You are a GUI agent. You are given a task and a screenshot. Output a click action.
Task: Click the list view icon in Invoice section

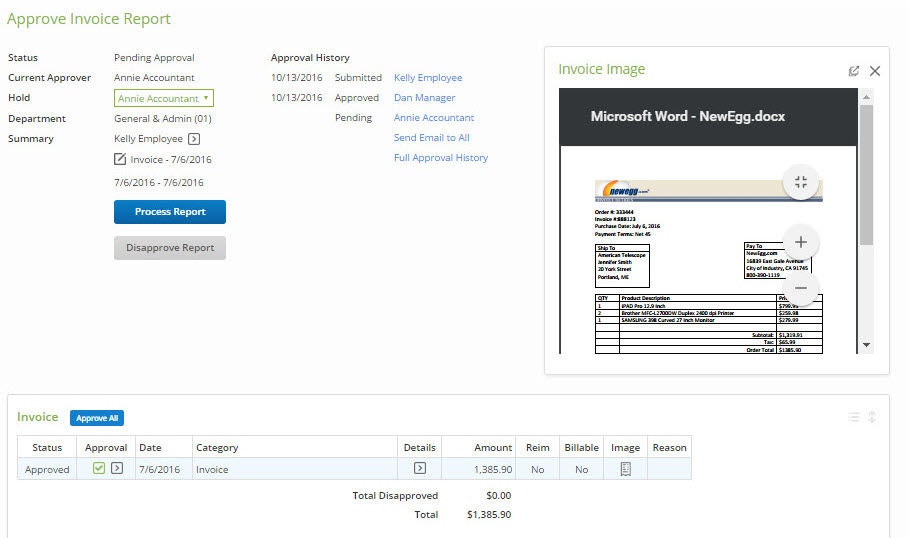pos(854,418)
